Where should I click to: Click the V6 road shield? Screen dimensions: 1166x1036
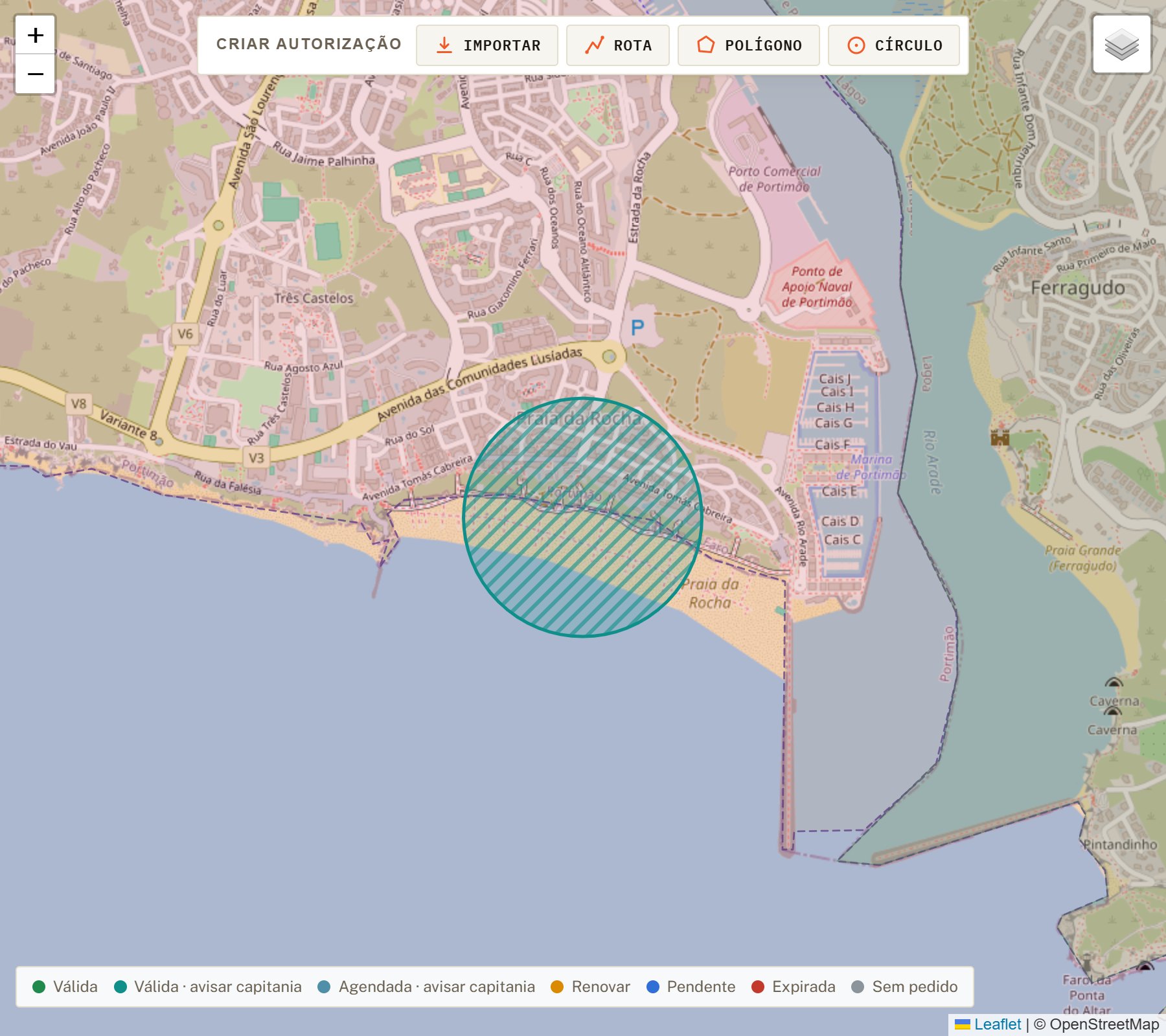[x=185, y=334]
